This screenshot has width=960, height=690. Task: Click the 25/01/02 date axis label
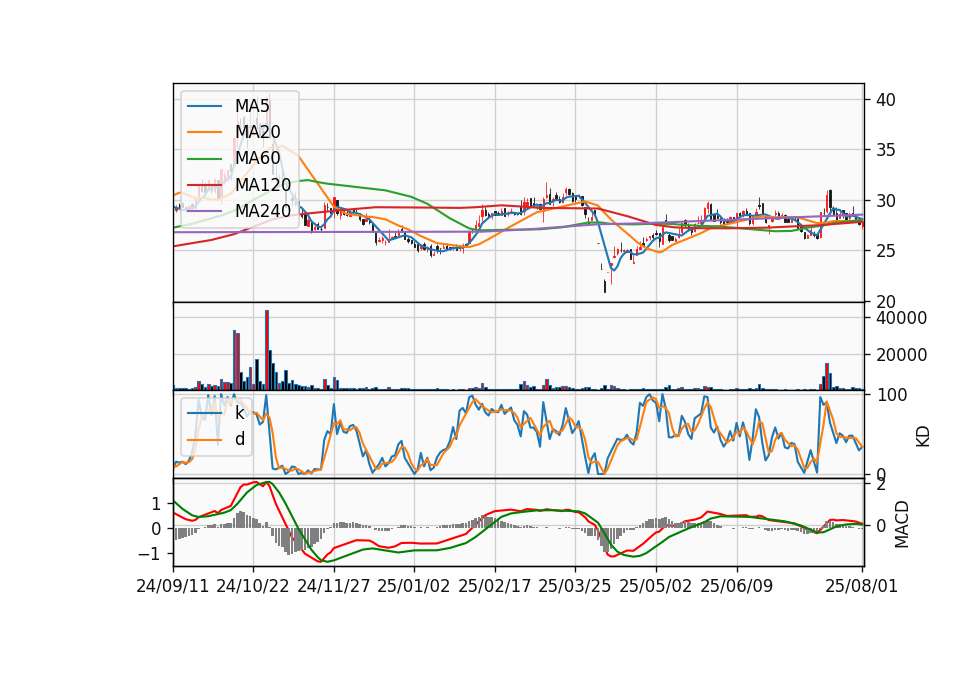414,587
